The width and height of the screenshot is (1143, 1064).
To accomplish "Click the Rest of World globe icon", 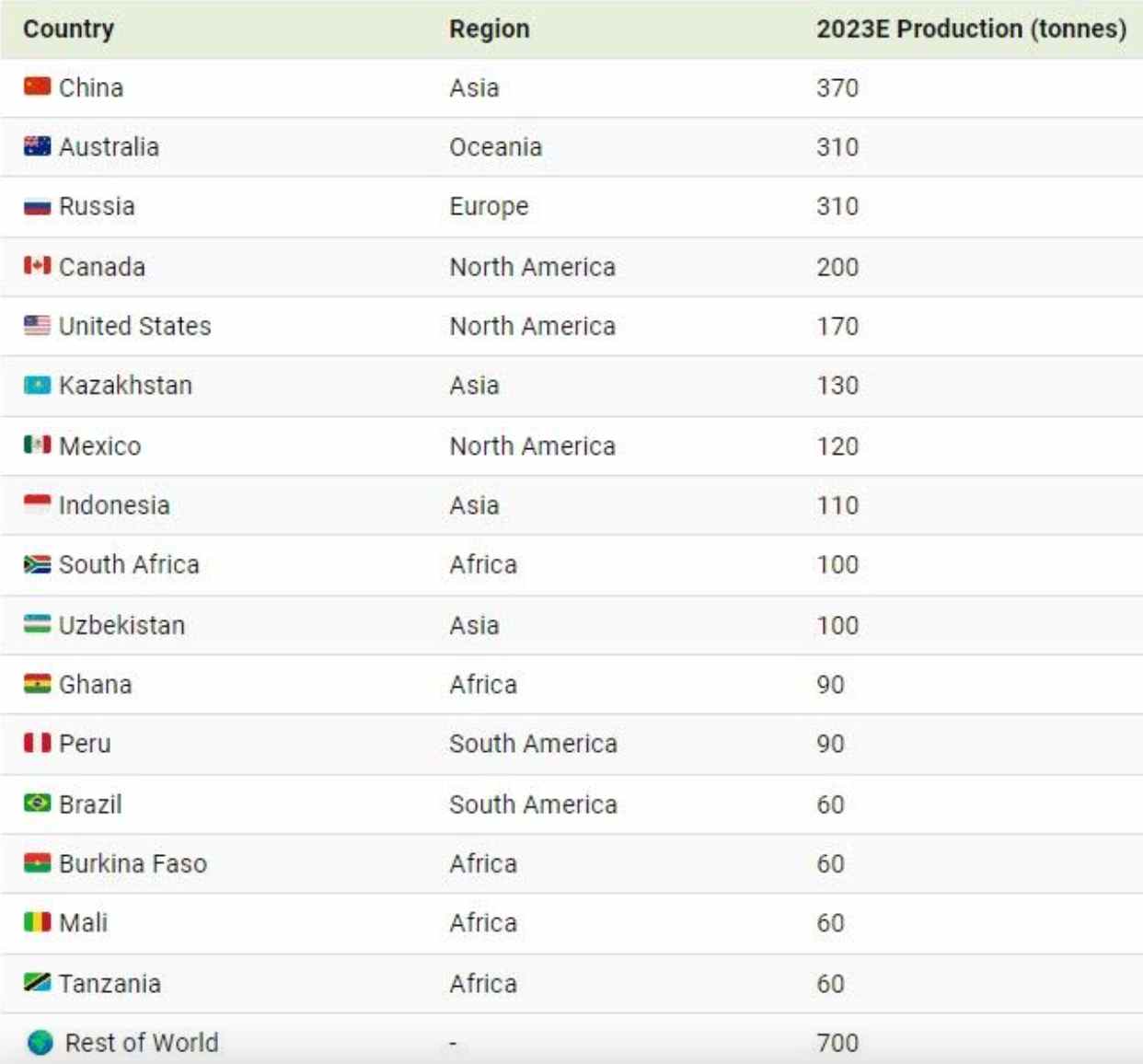I will click(40, 1042).
